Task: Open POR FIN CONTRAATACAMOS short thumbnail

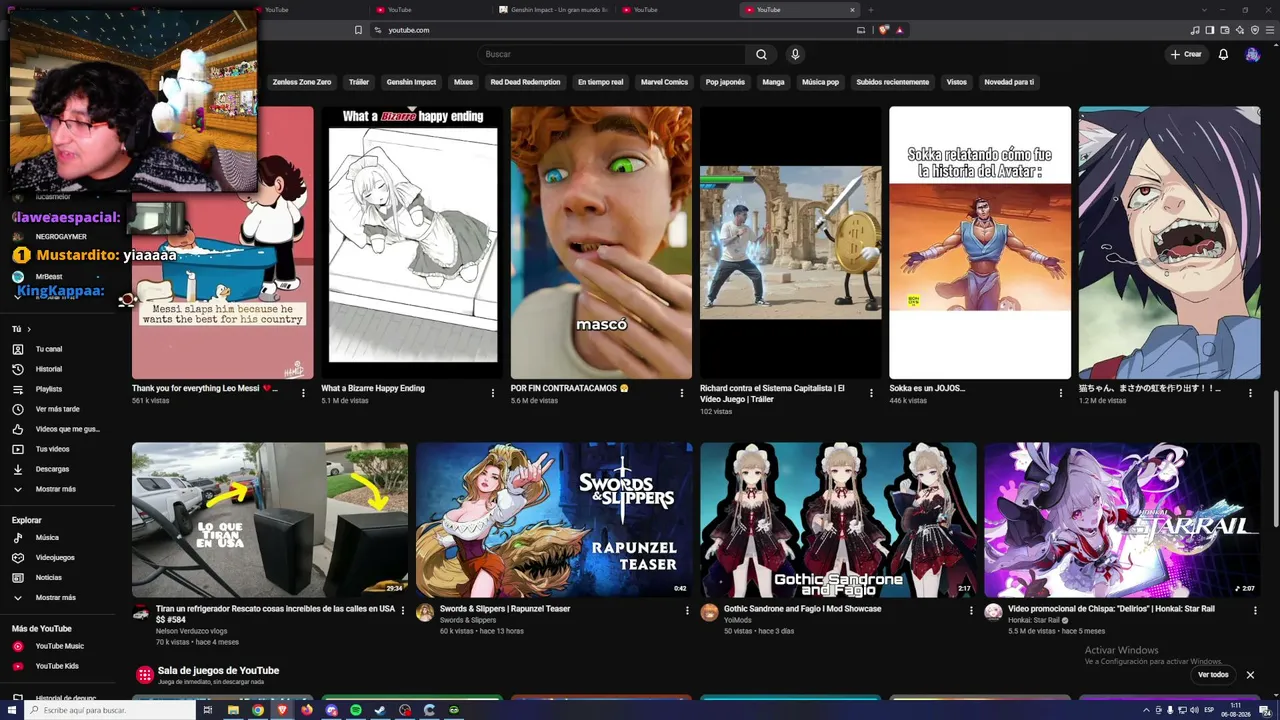Action: 601,243
